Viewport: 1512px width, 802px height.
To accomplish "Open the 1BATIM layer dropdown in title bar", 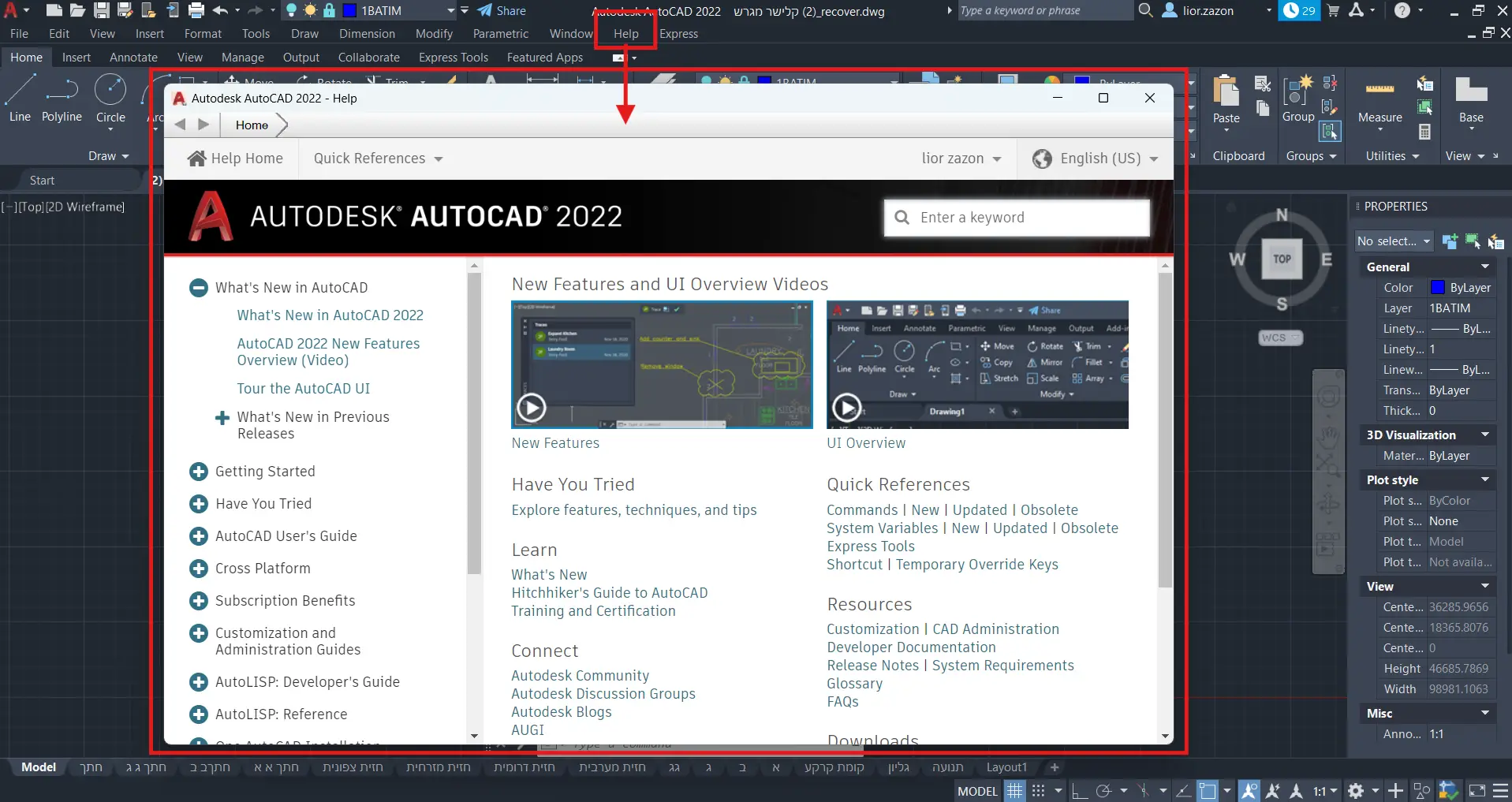I will pyautogui.click(x=450, y=11).
